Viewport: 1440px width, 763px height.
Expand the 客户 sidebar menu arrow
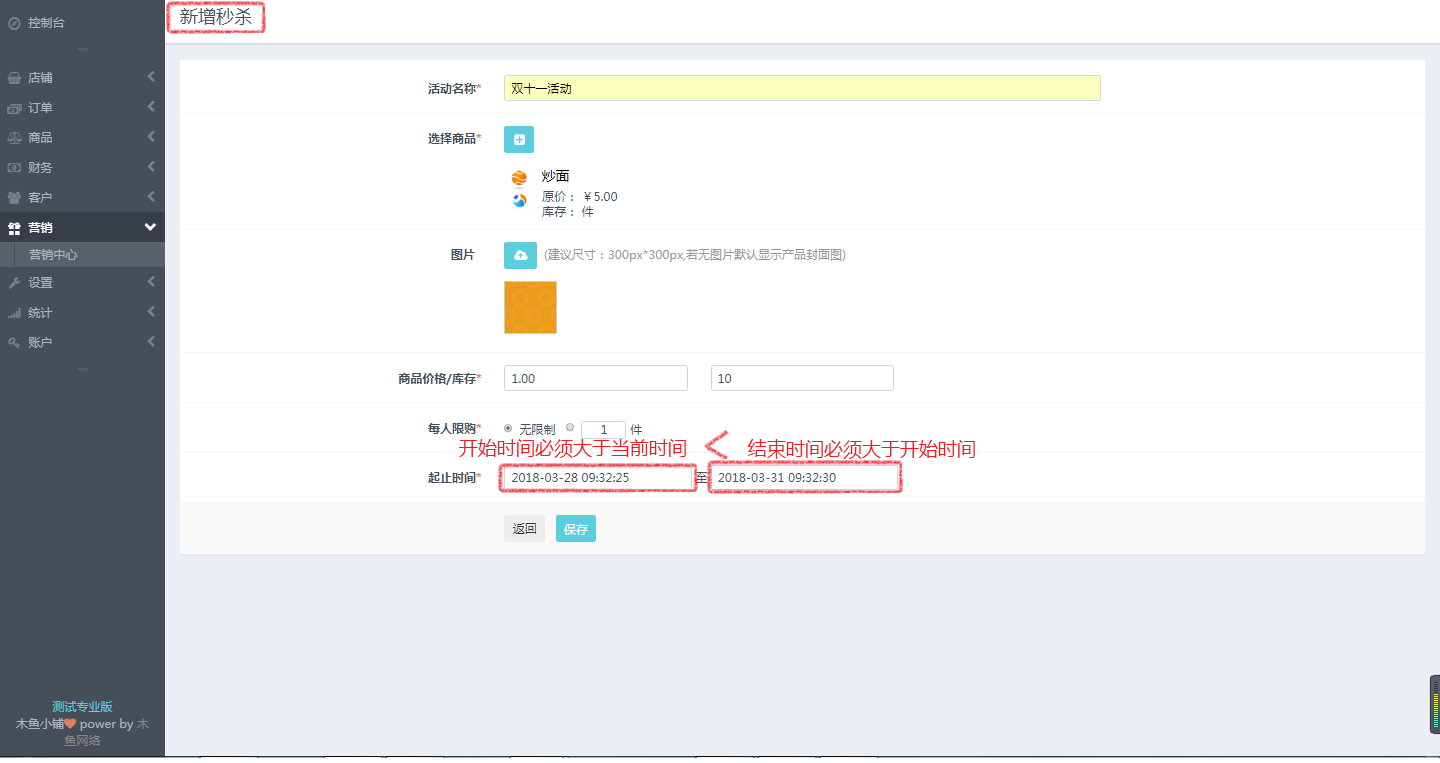coord(151,197)
